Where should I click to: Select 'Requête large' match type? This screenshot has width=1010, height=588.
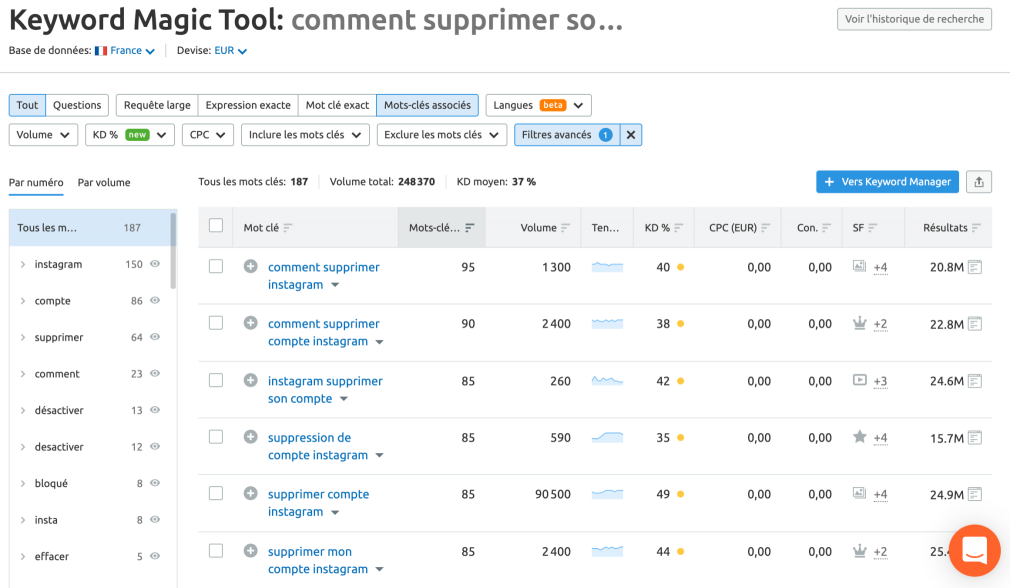coord(157,105)
